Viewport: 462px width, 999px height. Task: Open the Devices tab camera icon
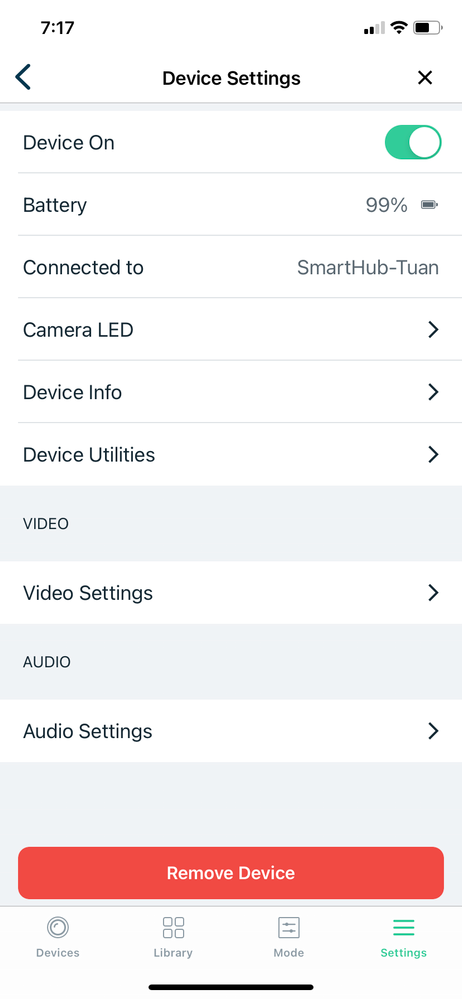[57, 927]
